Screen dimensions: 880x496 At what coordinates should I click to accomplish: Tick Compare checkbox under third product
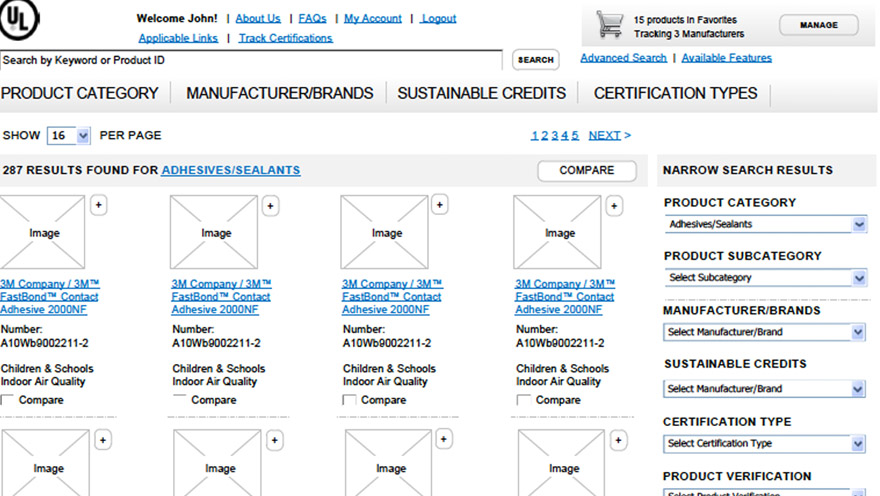pyautogui.click(x=350, y=400)
